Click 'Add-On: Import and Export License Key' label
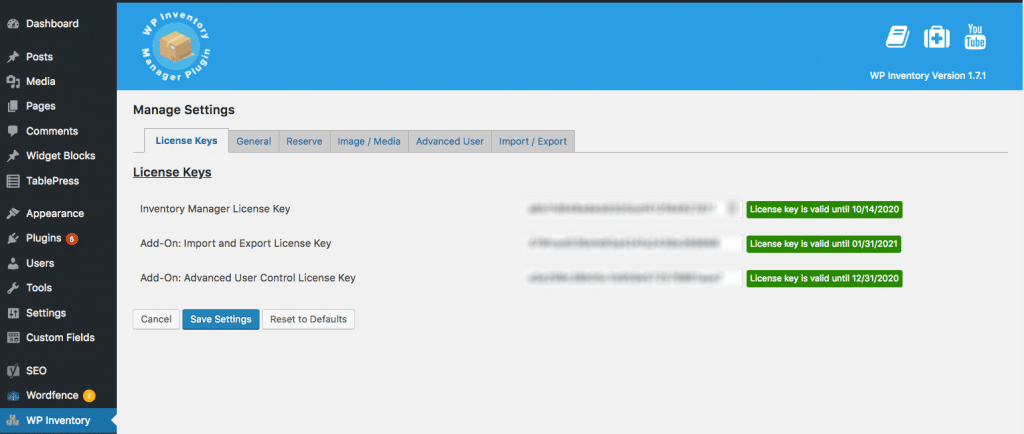 coord(236,243)
